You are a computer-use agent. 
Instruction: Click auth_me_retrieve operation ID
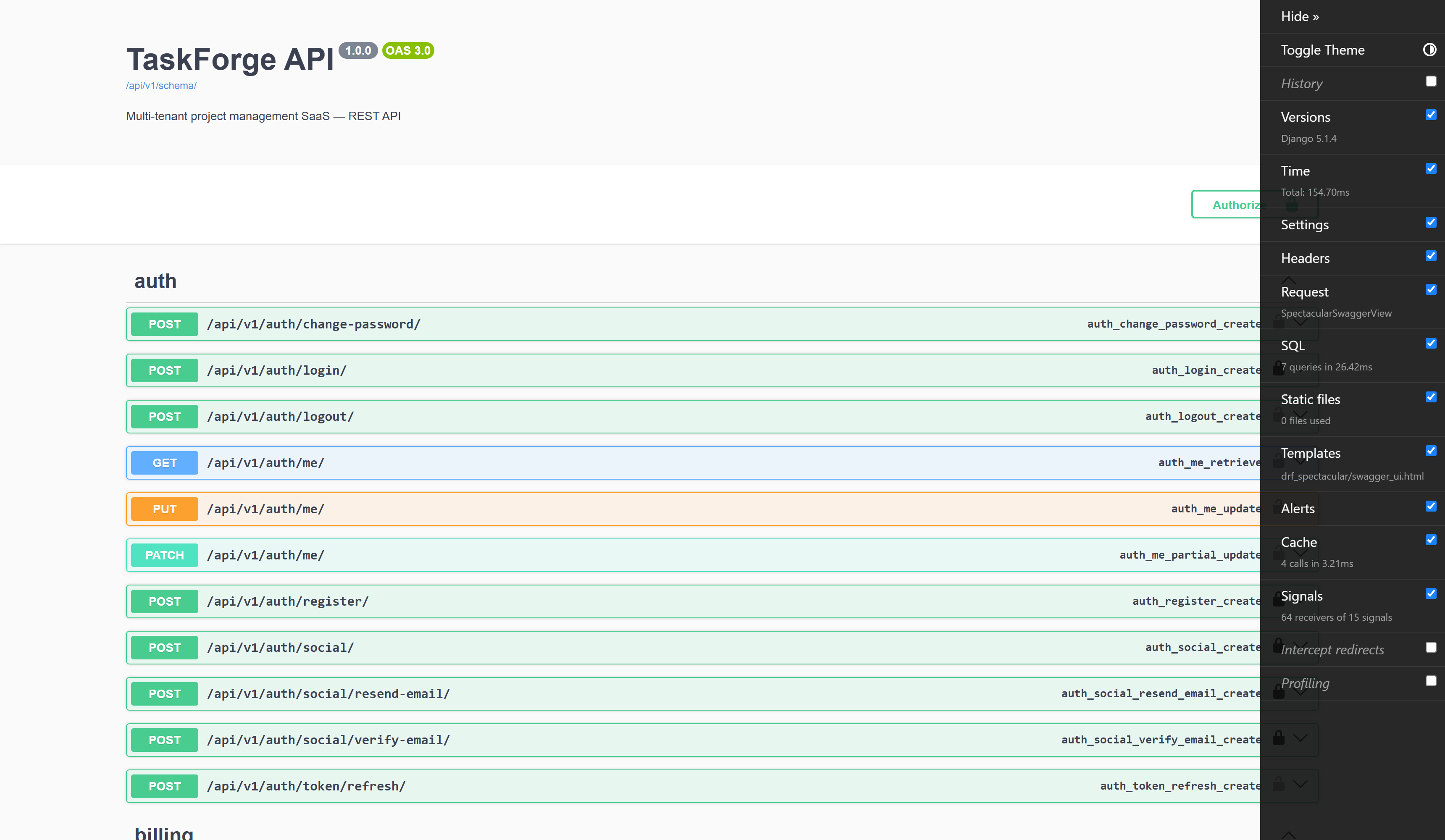click(x=1209, y=463)
